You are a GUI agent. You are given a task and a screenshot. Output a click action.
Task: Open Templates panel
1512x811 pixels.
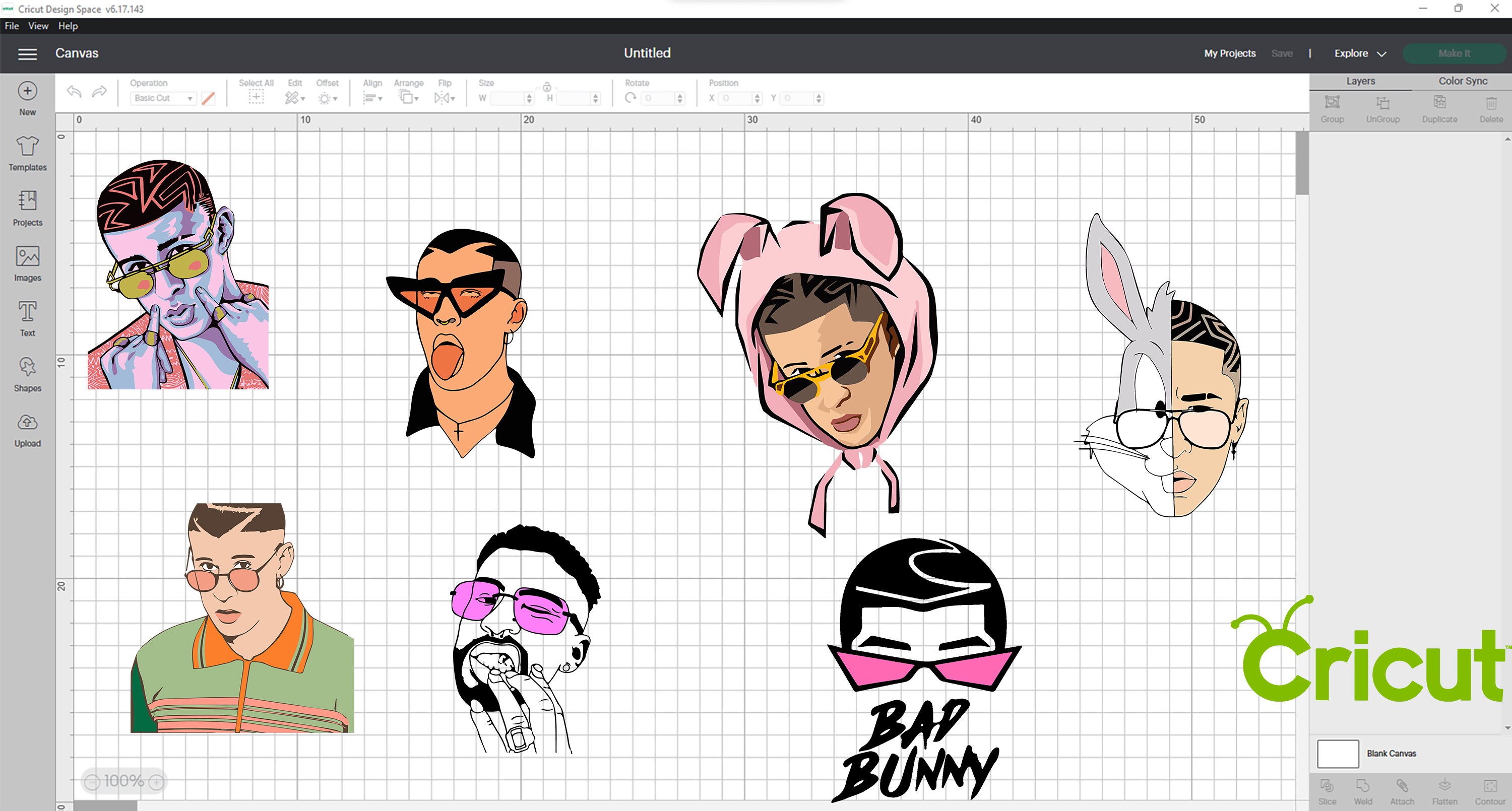[x=27, y=154]
